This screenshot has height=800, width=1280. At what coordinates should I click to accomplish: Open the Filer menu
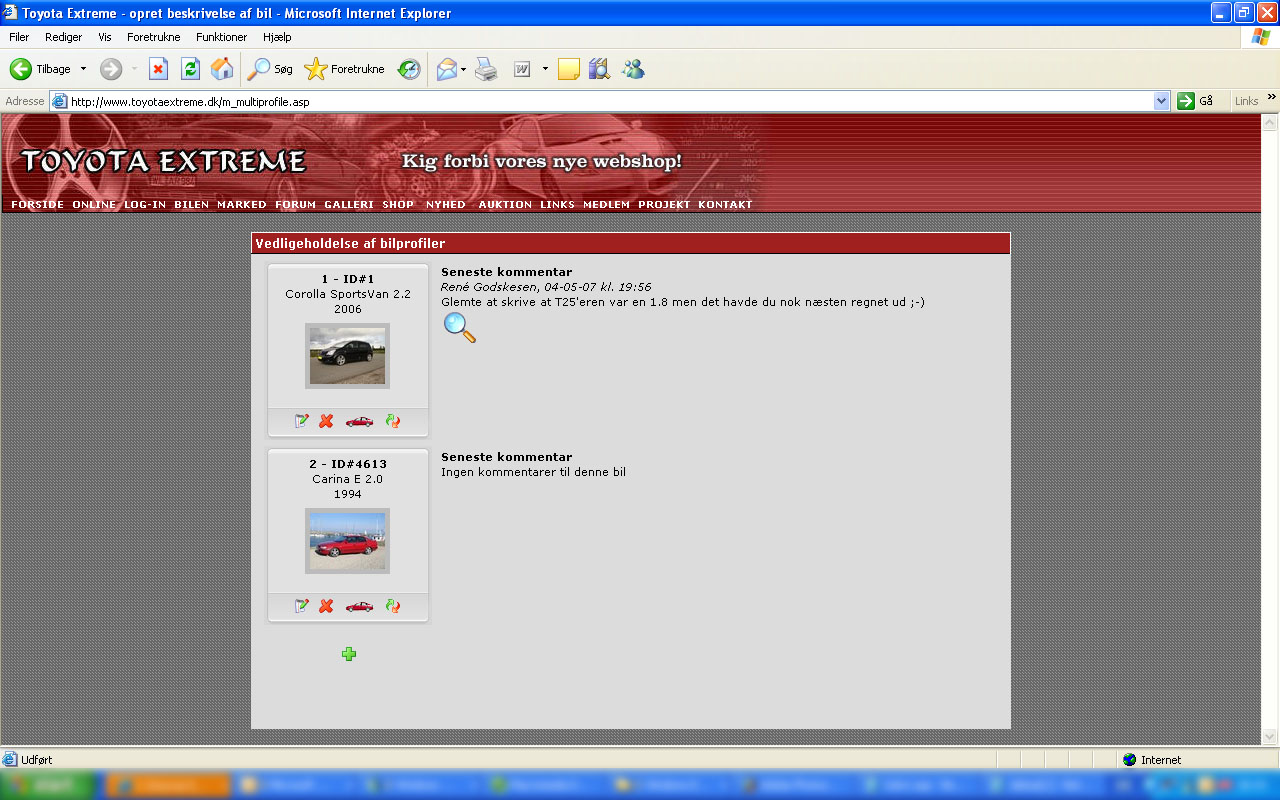tap(19, 37)
